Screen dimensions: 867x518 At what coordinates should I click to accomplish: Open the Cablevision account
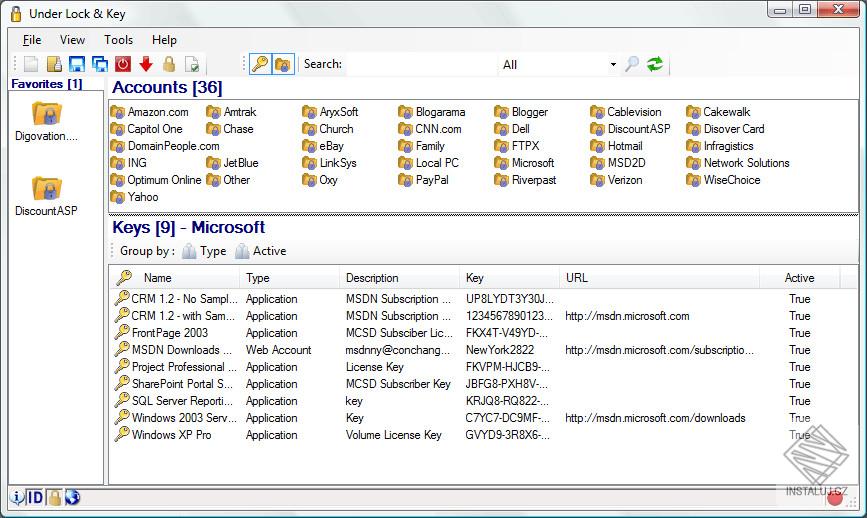pyautogui.click(x=625, y=112)
